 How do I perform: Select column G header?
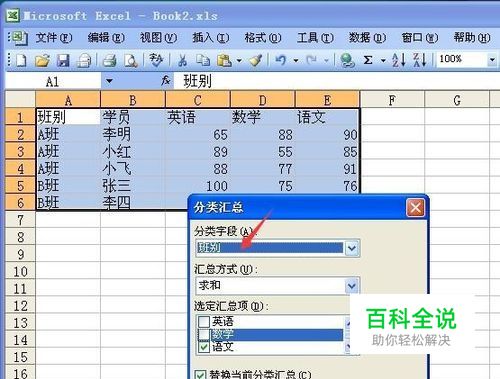[x=457, y=100]
